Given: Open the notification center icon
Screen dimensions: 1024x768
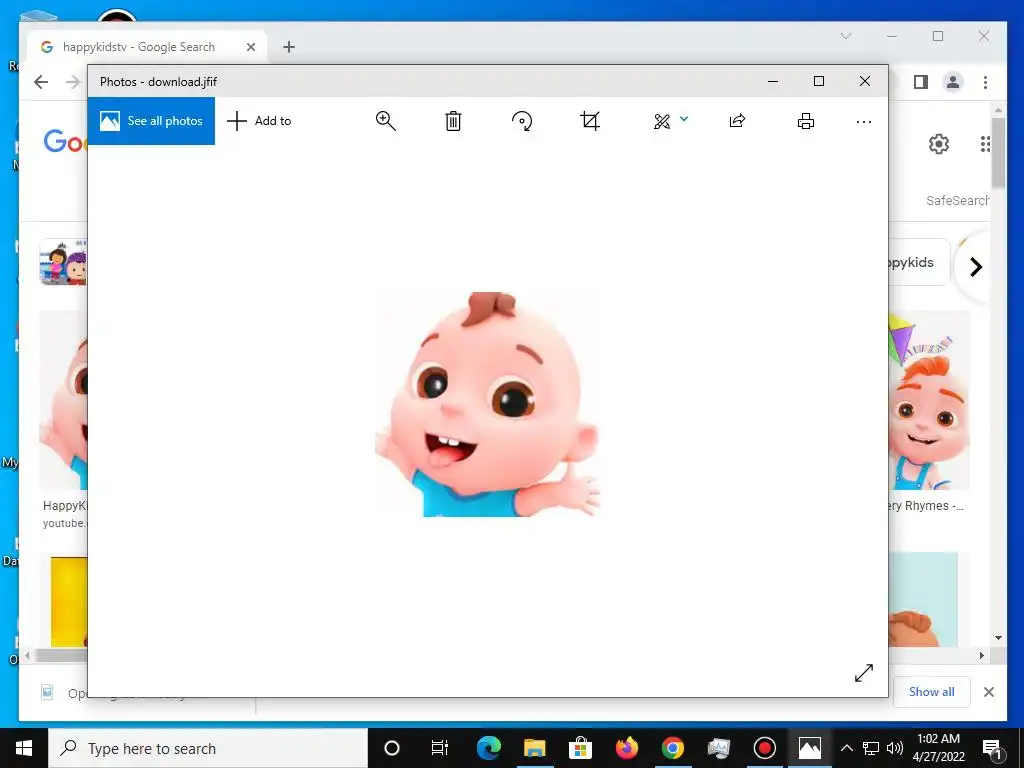Looking at the screenshot, I should pyautogui.click(x=992, y=748).
